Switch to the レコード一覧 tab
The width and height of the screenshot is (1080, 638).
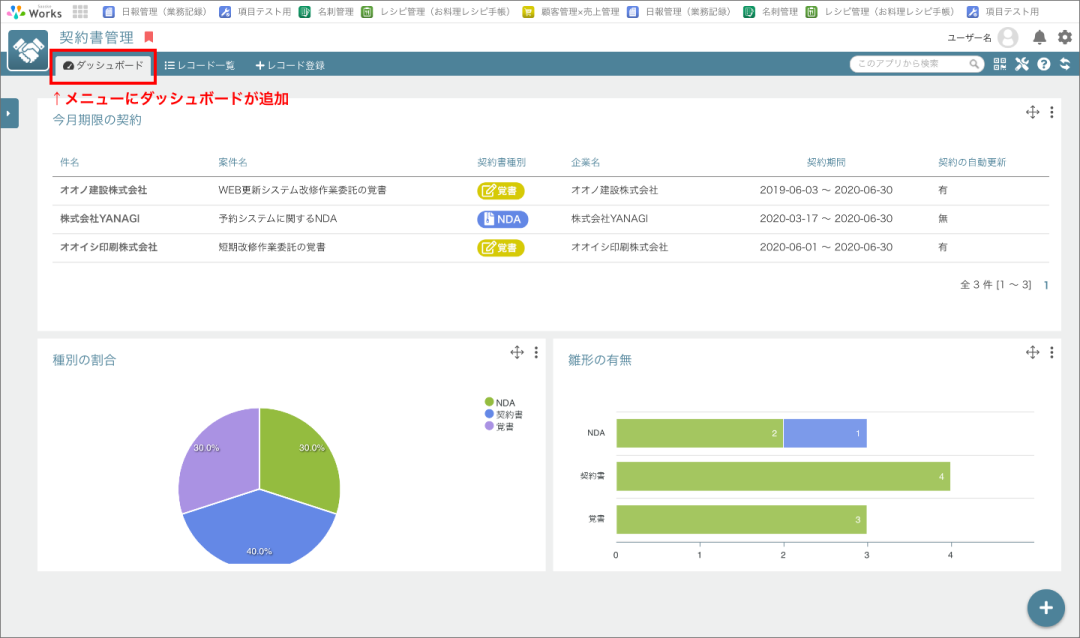pos(200,65)
